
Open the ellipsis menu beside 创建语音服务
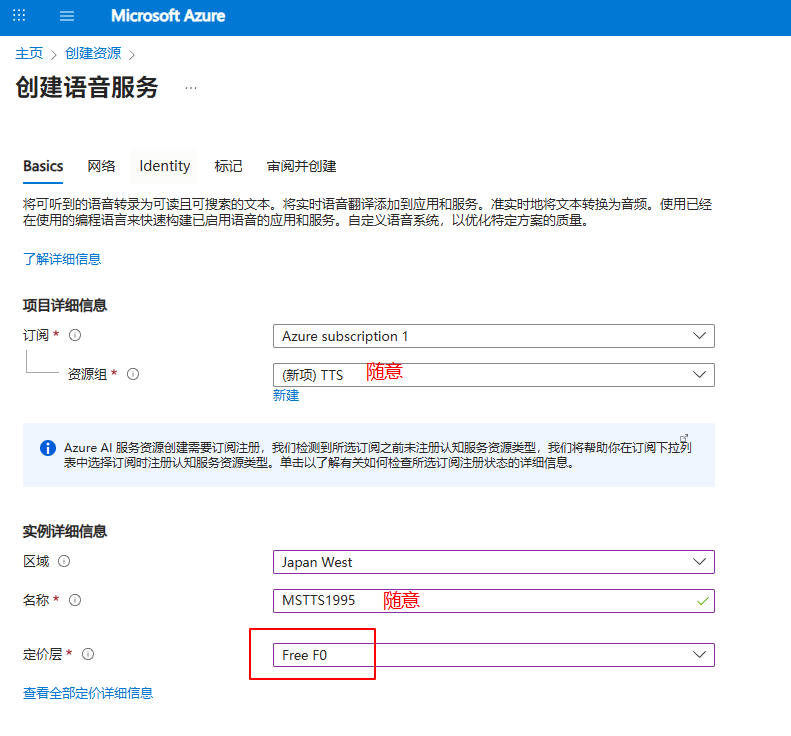(191, 88)
